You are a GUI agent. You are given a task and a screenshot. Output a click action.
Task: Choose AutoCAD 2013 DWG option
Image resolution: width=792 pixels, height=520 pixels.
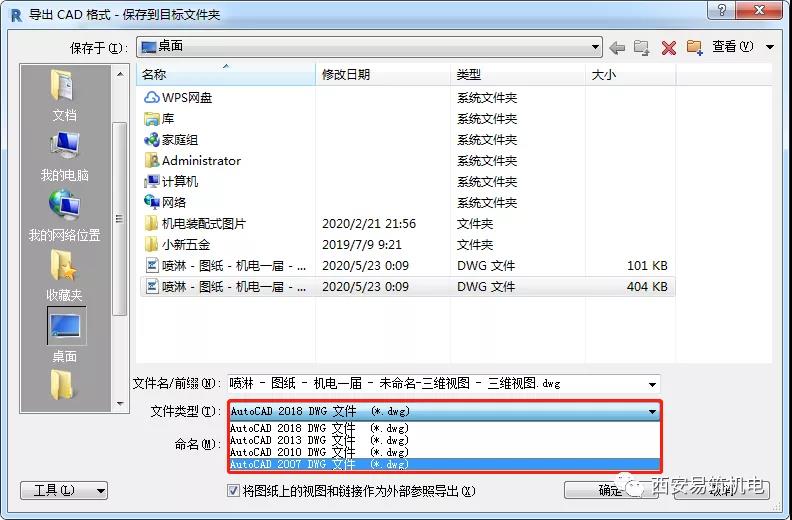pos(444,441)
